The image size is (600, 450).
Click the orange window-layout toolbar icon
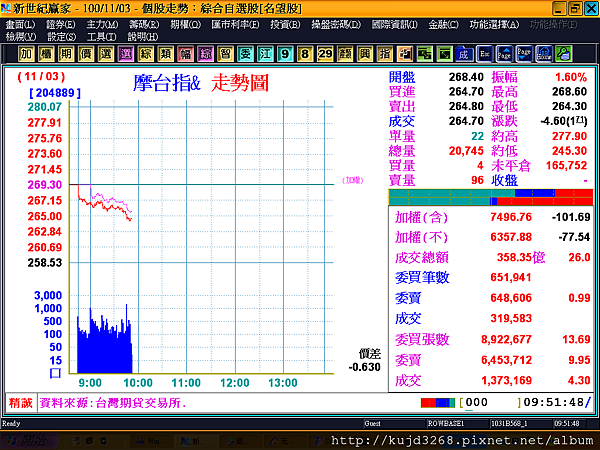click(x=404, y=54)
